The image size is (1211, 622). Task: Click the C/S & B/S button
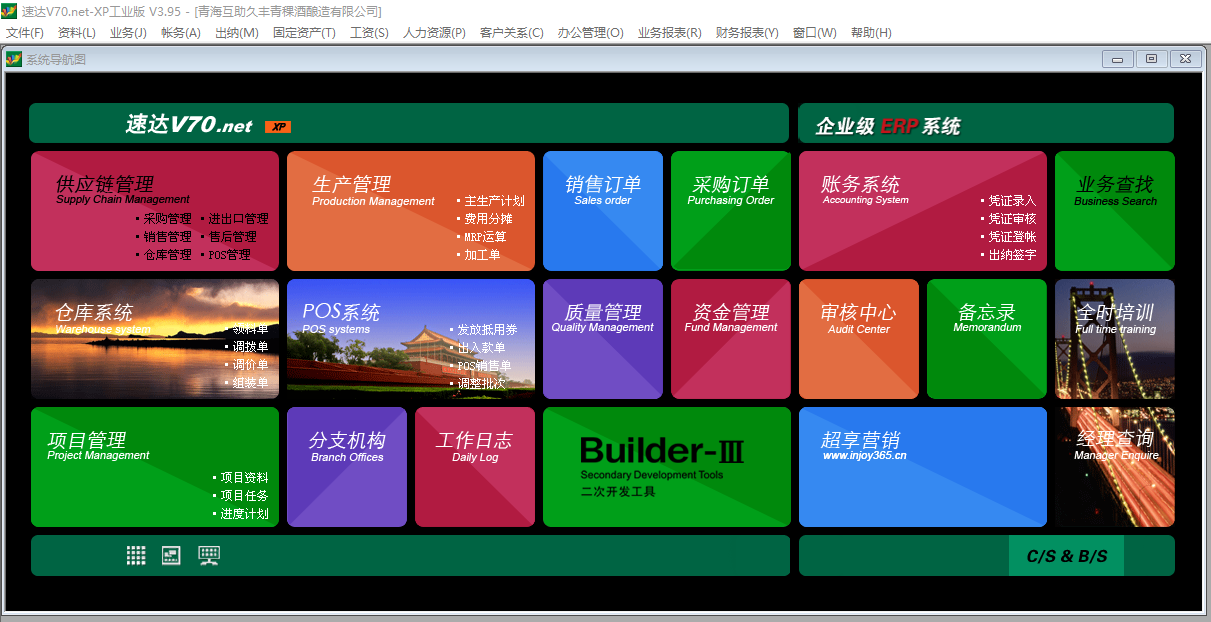[1066, 556]
